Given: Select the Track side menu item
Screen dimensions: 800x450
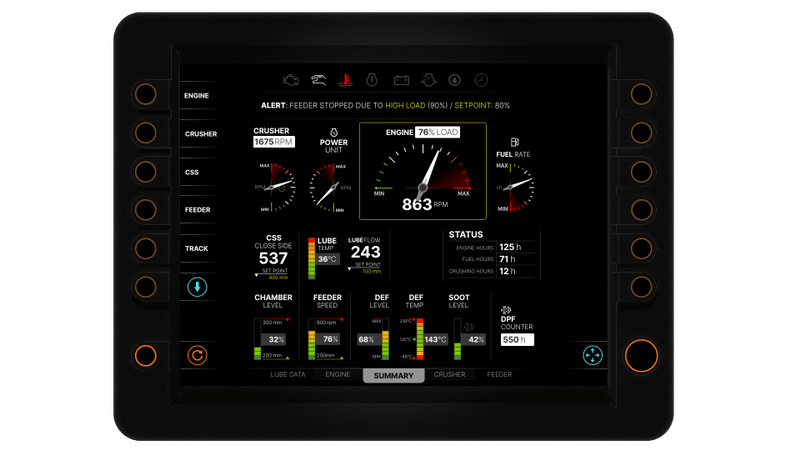Looking at the screenshot, I should (x=197, y=249).
